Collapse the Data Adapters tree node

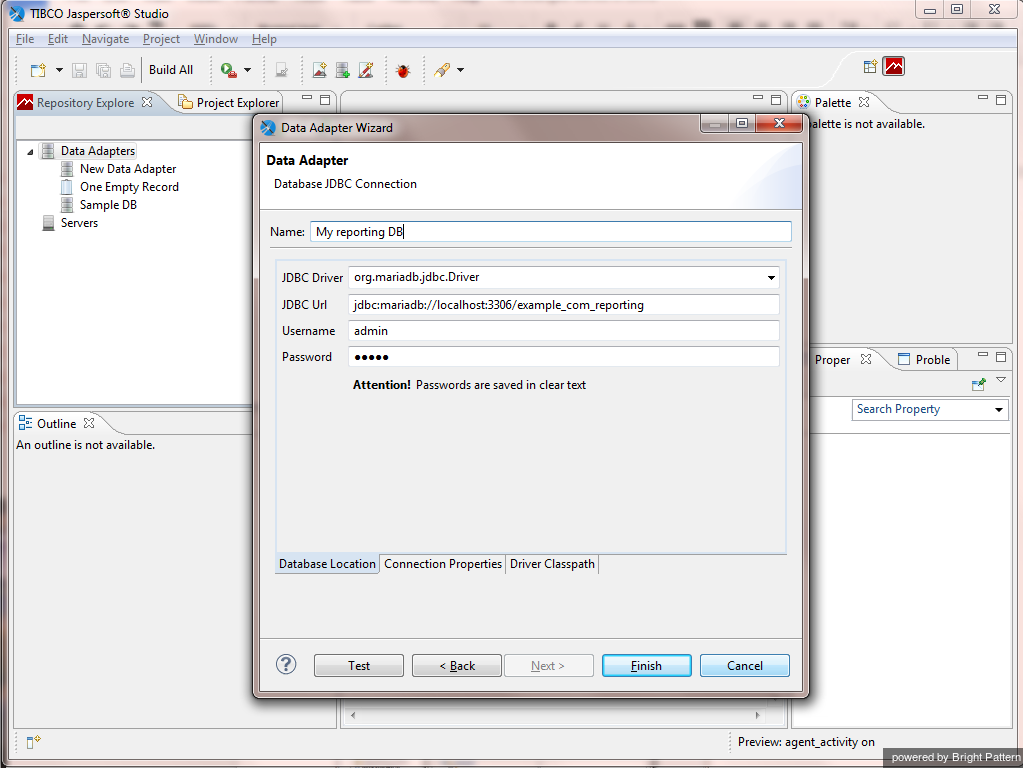30,152
